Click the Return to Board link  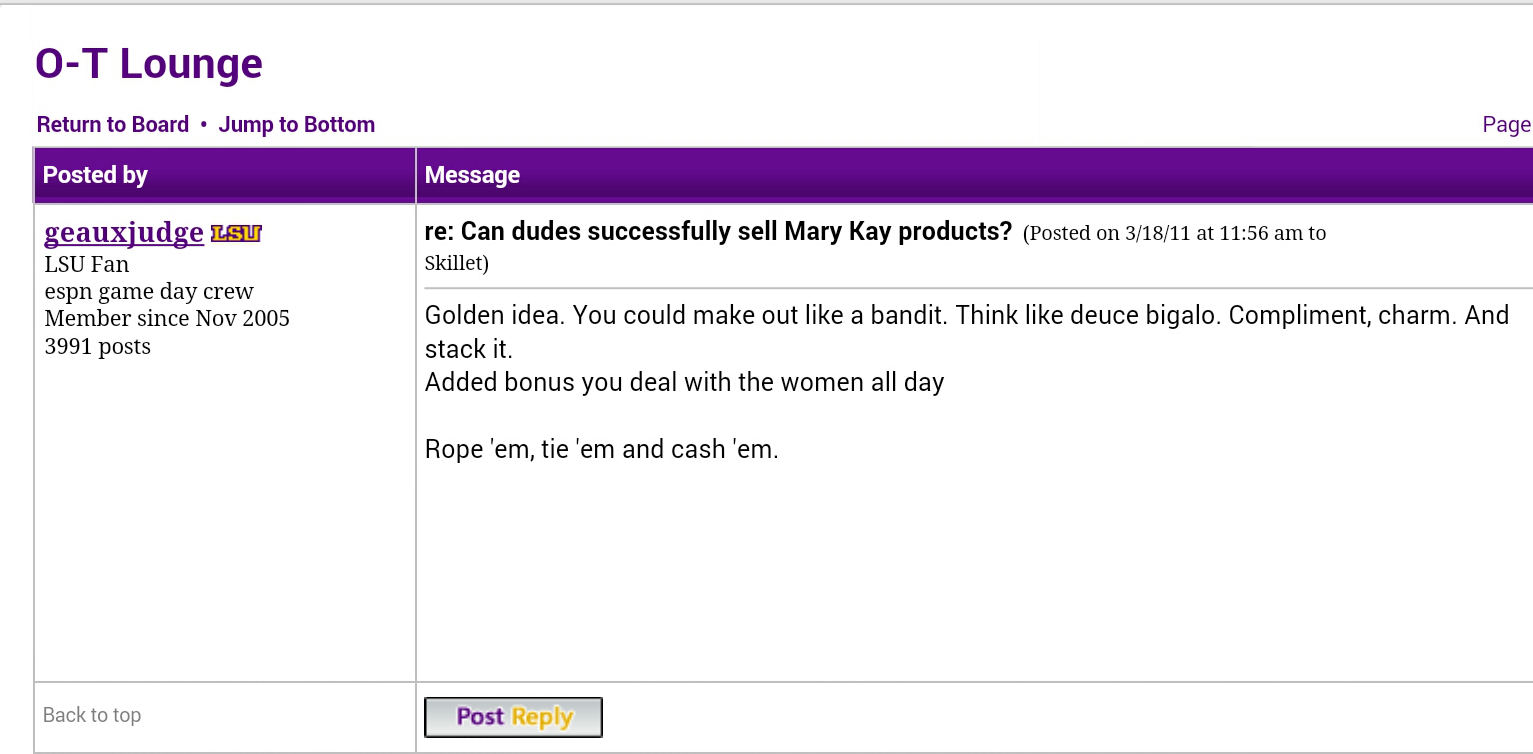[x=113, y=125]
